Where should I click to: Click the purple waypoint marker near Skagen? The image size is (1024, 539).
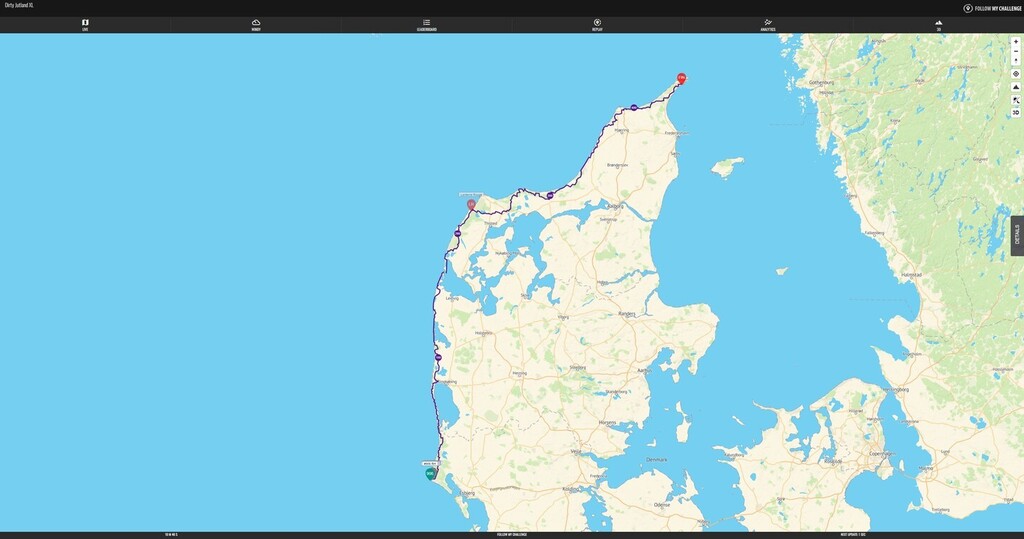coord(633,107)
